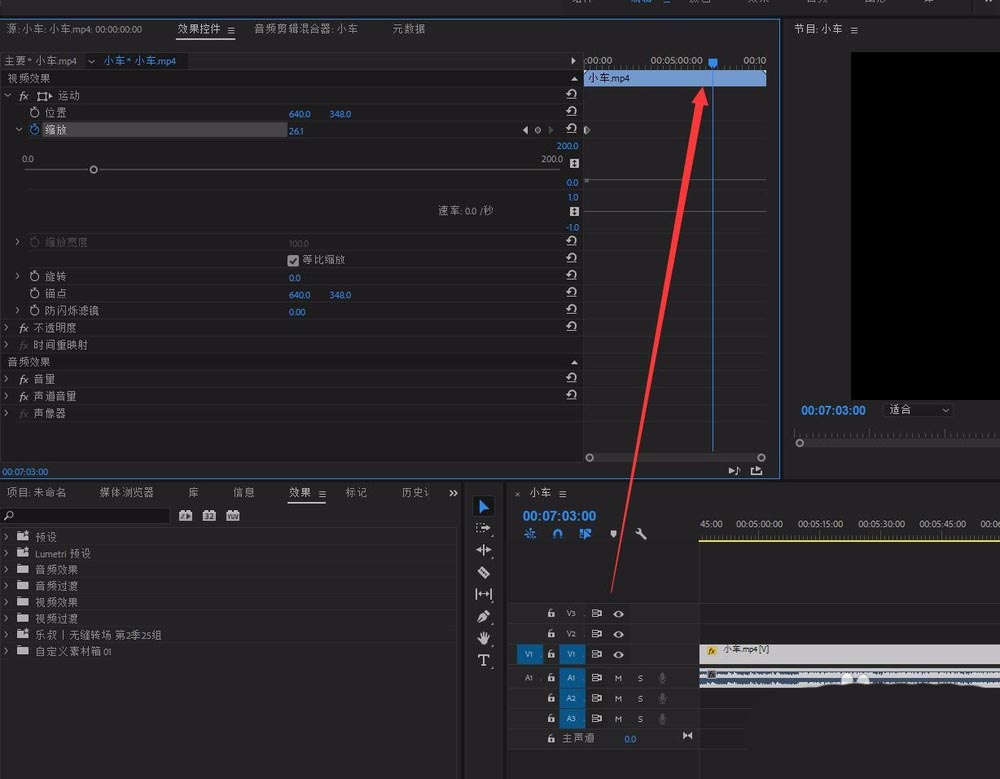Reset the 旋转 rotation parameter
Screen dimensions: 1000x779
click(x=571, y=276)
